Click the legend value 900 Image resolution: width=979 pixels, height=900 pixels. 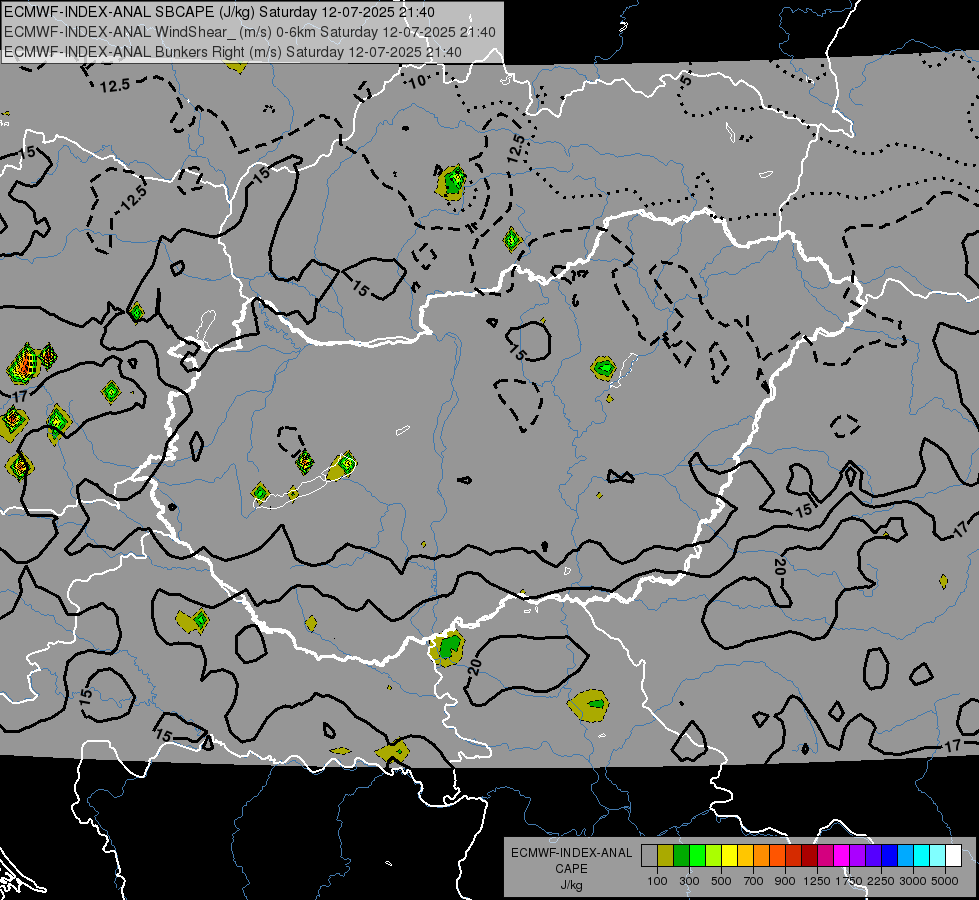(785, 881)
